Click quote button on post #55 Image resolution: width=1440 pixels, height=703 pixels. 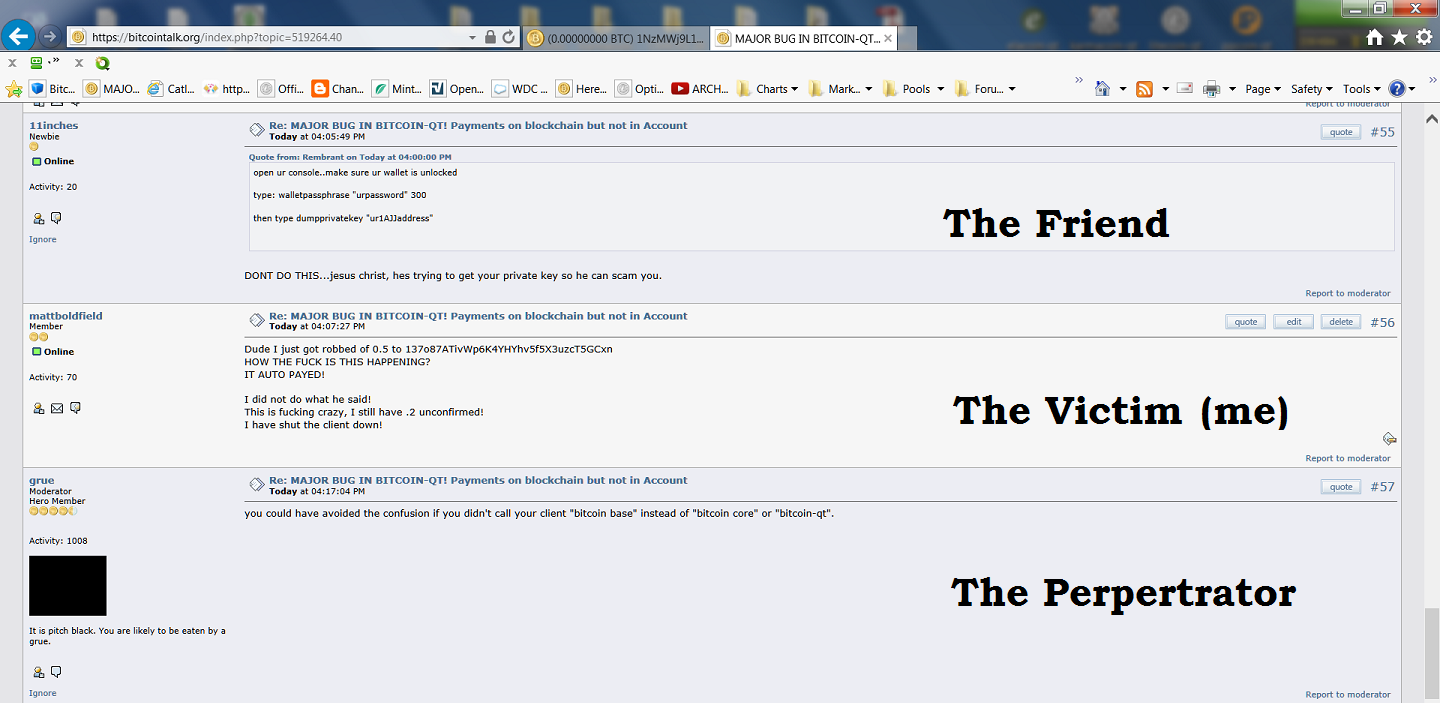pyautogui.click(x=1340, y=132)
